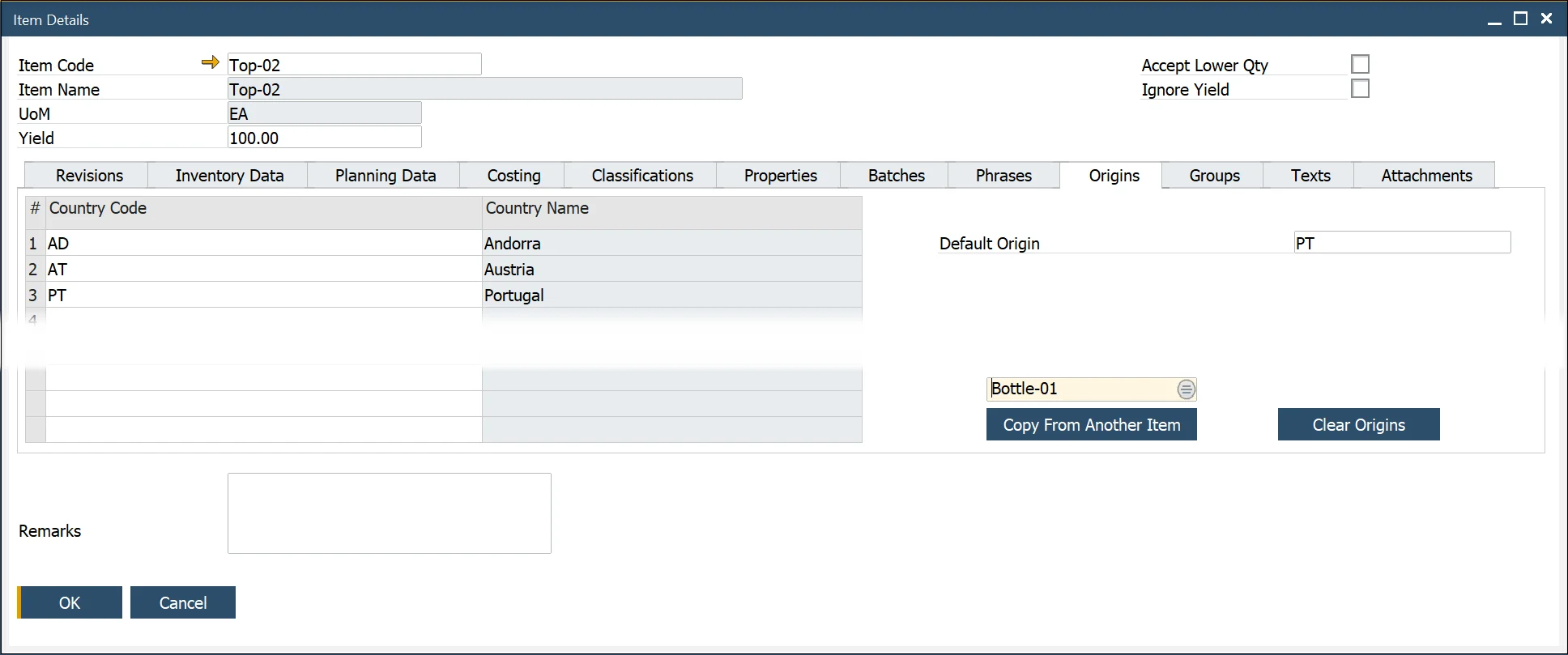Show the Classifications tab
1568x655 pixels.
coord(642,176)
